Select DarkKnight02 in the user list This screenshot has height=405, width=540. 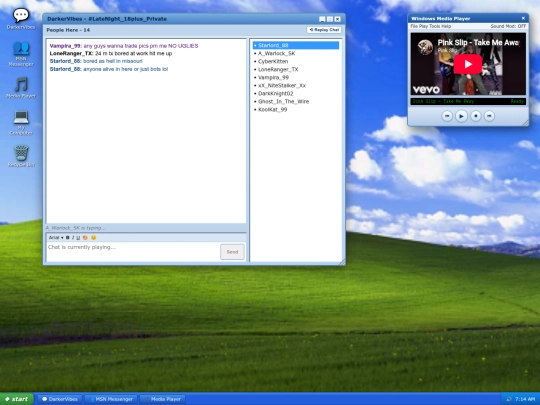(x=296, y=93)
